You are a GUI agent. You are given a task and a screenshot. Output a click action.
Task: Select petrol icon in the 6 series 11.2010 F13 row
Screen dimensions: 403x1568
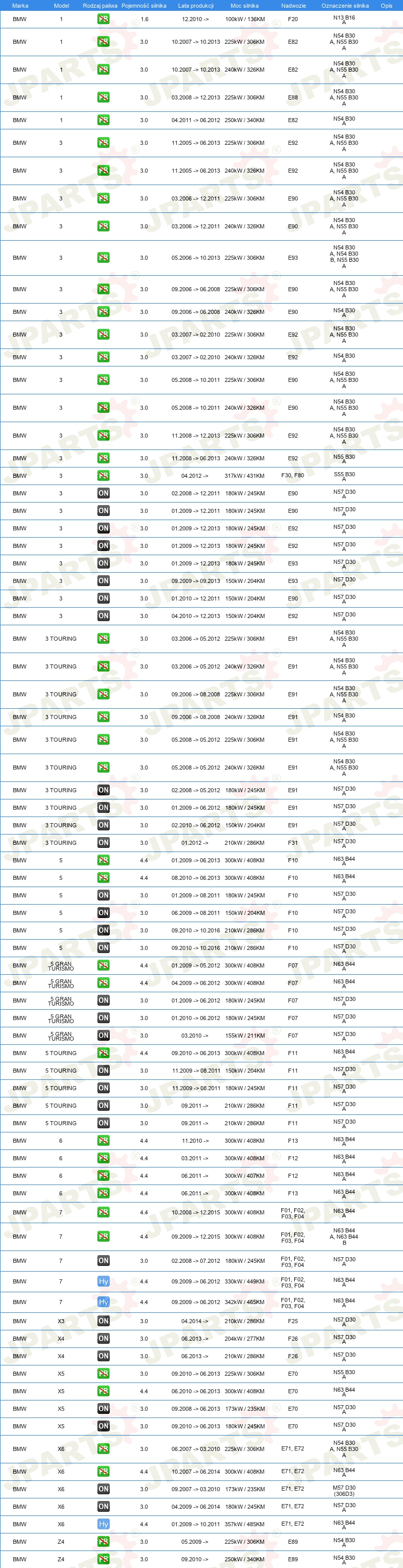104,1141
